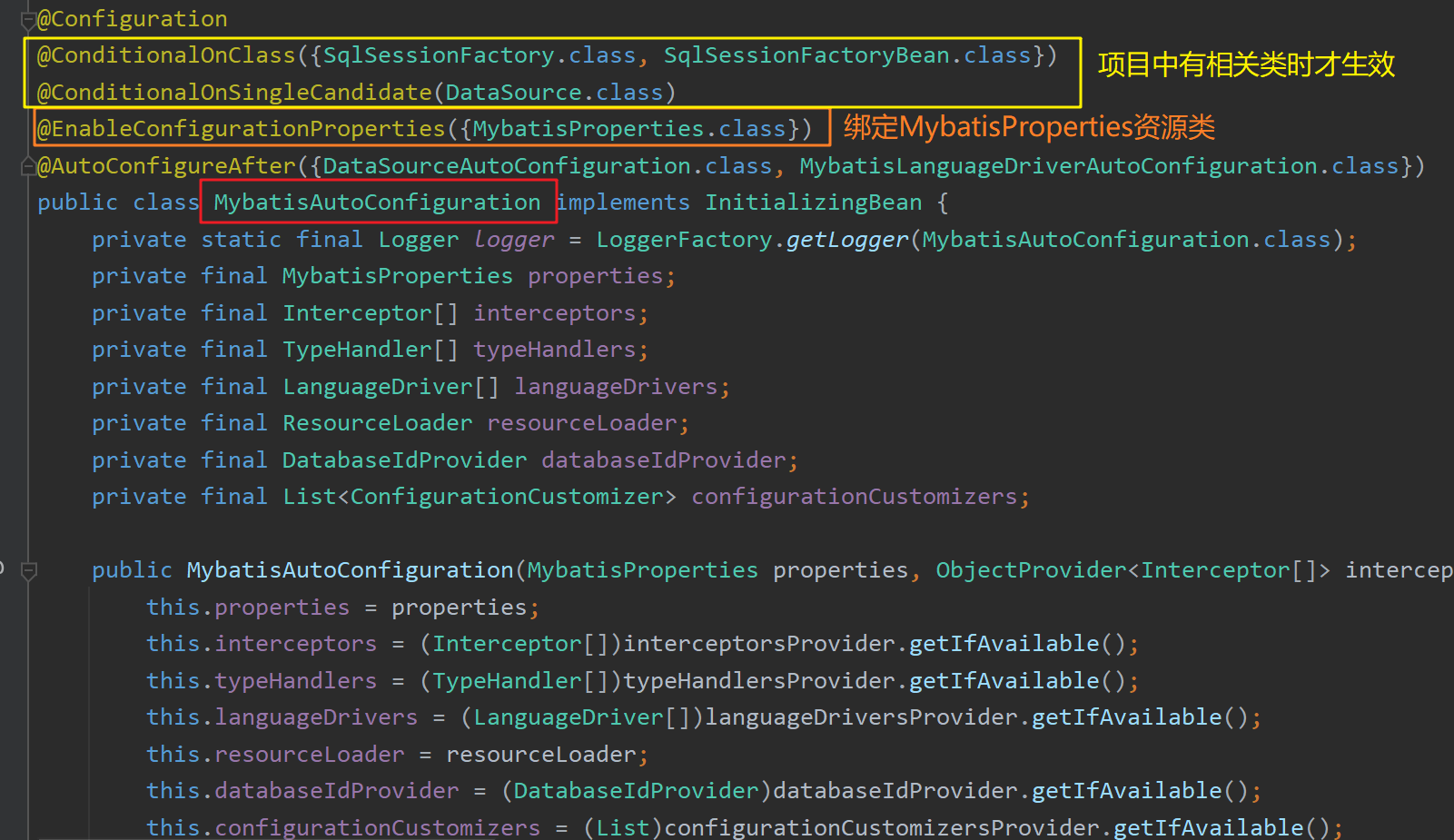Click the databaseIdProvider field declaration name
The height and width of the screenshot is (840, 1454).
[x=664, y=460]
